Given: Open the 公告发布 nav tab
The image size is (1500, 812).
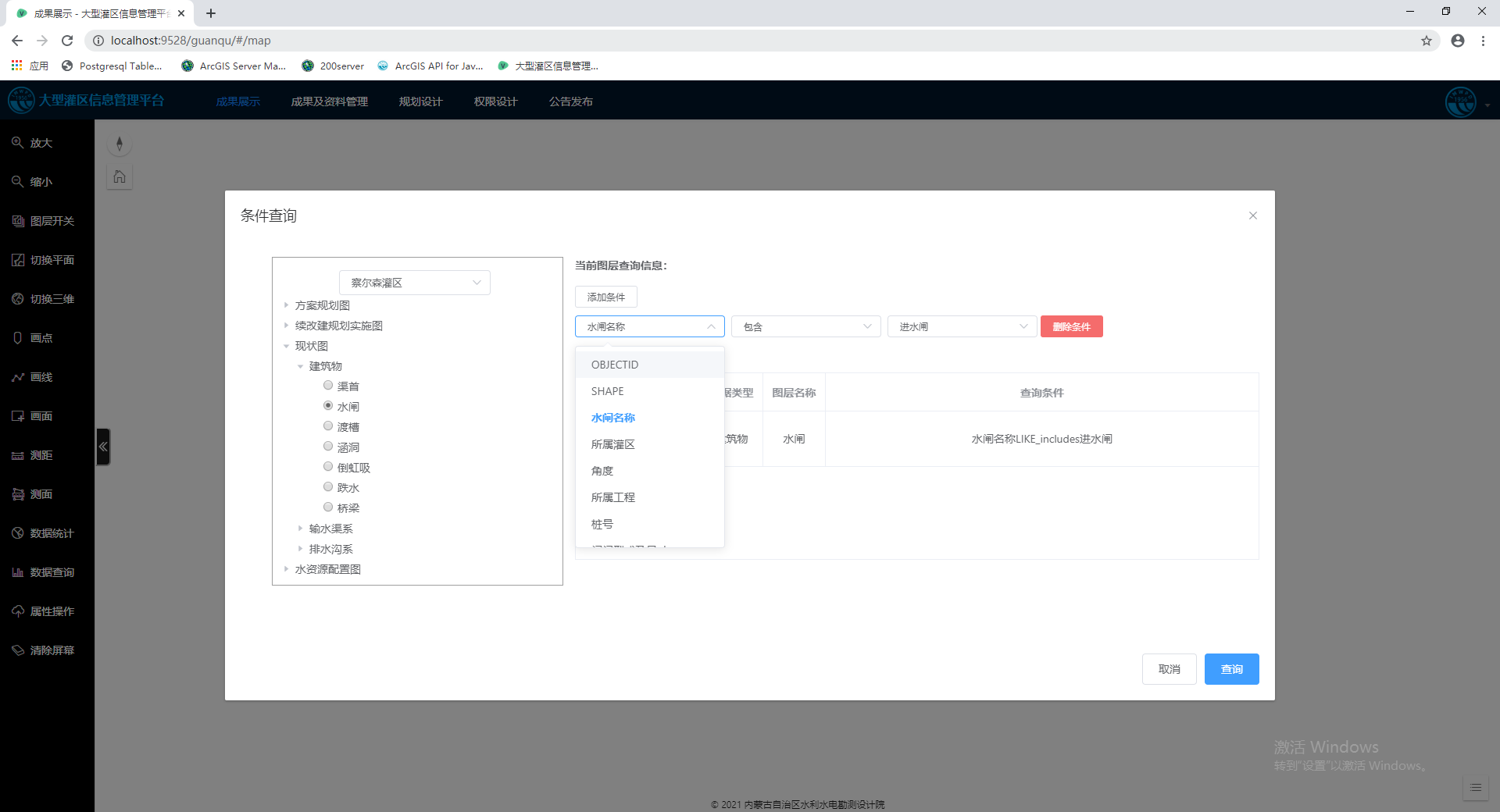Looking at the screenshot, I should click(x=571, y=101).
